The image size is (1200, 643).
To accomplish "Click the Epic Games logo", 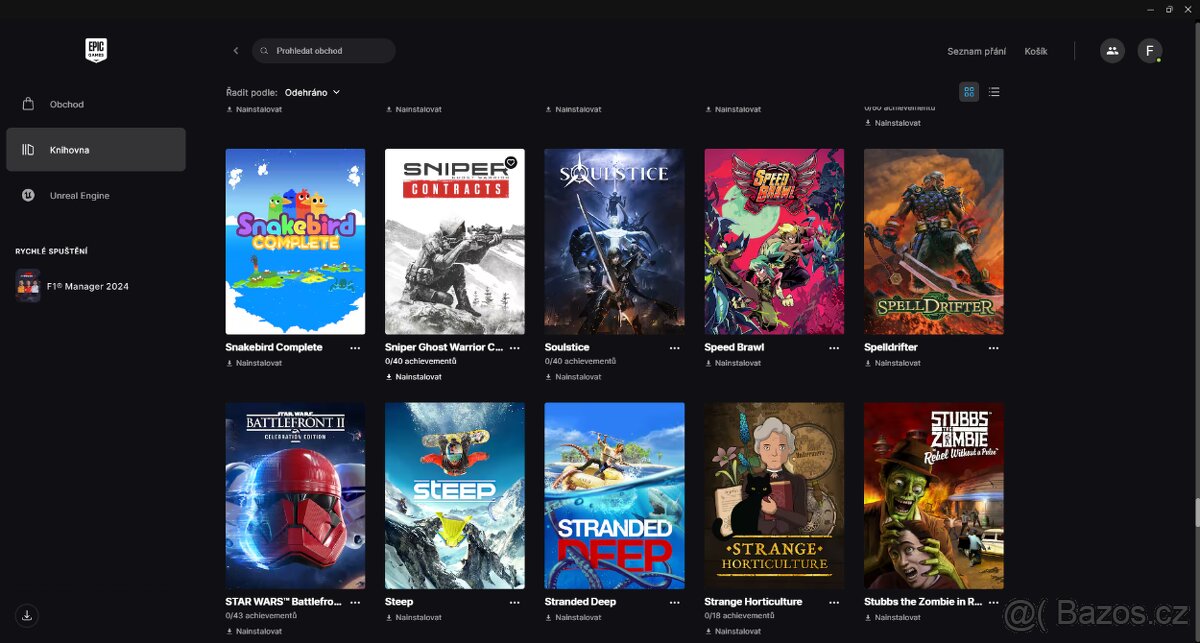I will (95, 50).
